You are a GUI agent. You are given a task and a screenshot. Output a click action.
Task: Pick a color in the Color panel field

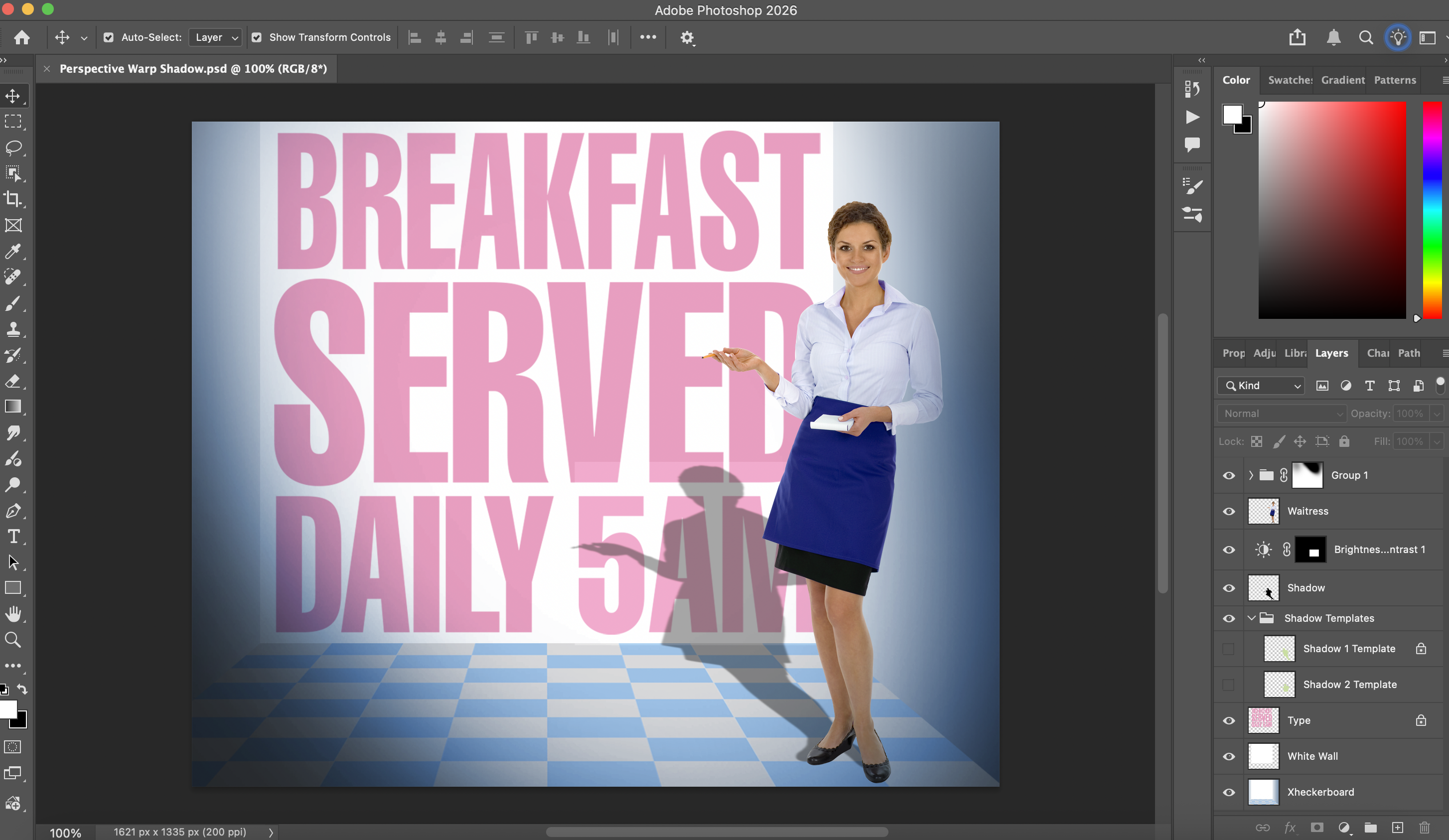(1332, 210)
